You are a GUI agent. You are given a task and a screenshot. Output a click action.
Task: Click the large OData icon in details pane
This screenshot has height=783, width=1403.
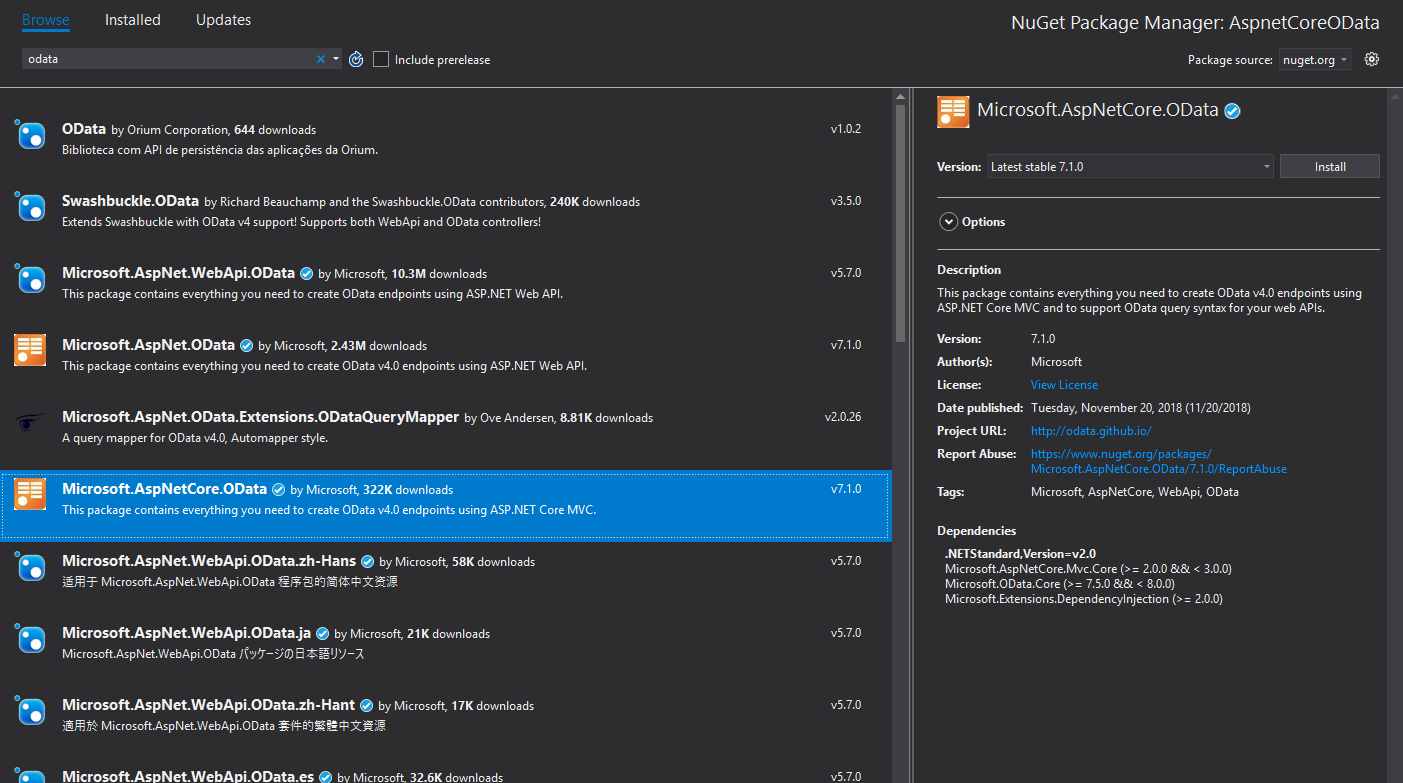(x=953, y=112)
